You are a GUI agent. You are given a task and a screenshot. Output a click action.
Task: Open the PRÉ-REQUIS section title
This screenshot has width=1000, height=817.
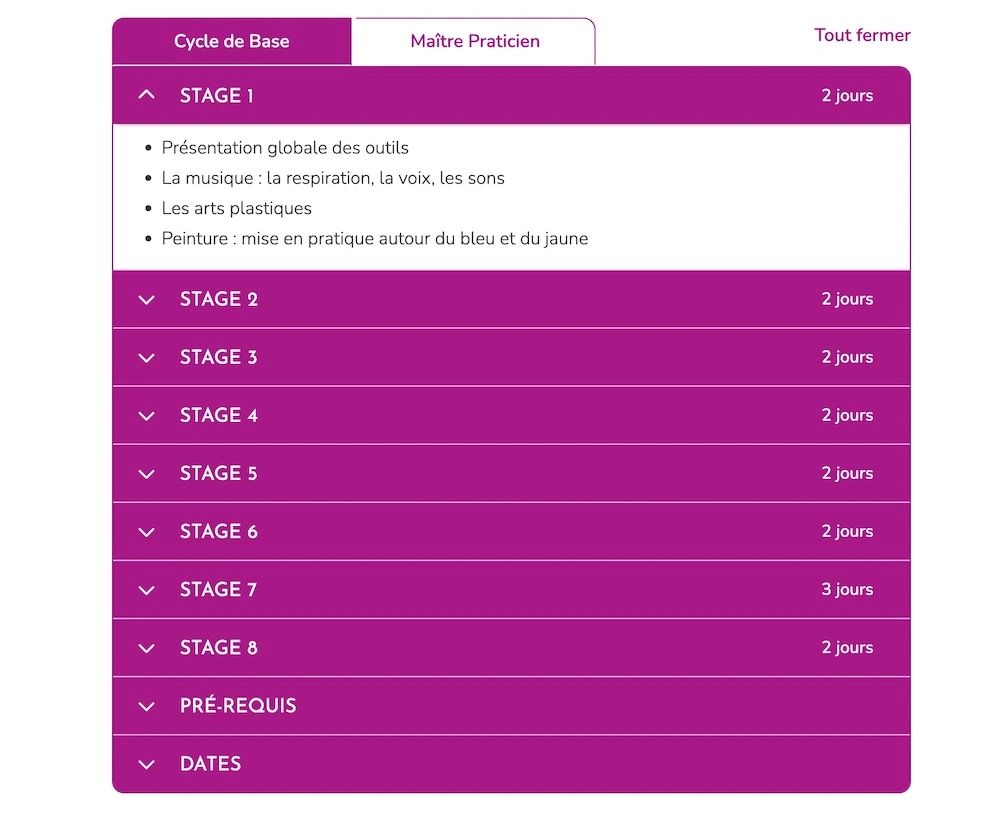(x=238, y=706)
